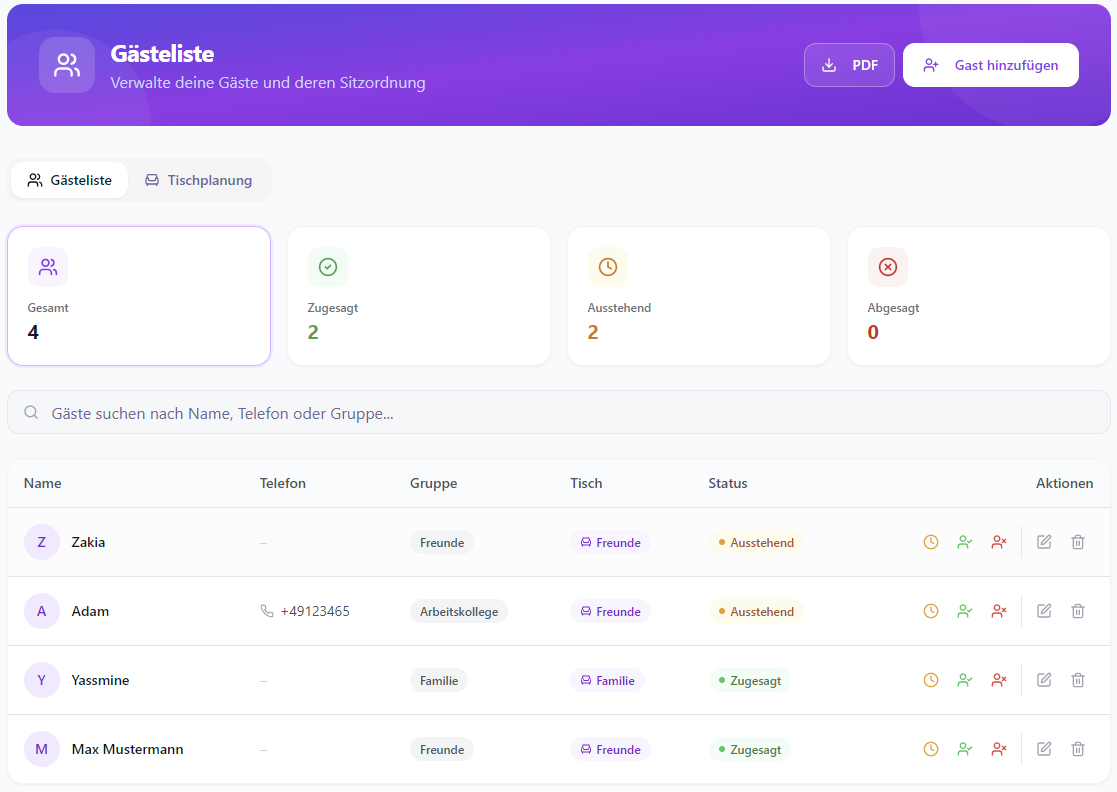This screenshot has width=1117, height=792.
Task: Mark Adam as confirmed with green icon
Action: tap(965, 611)
